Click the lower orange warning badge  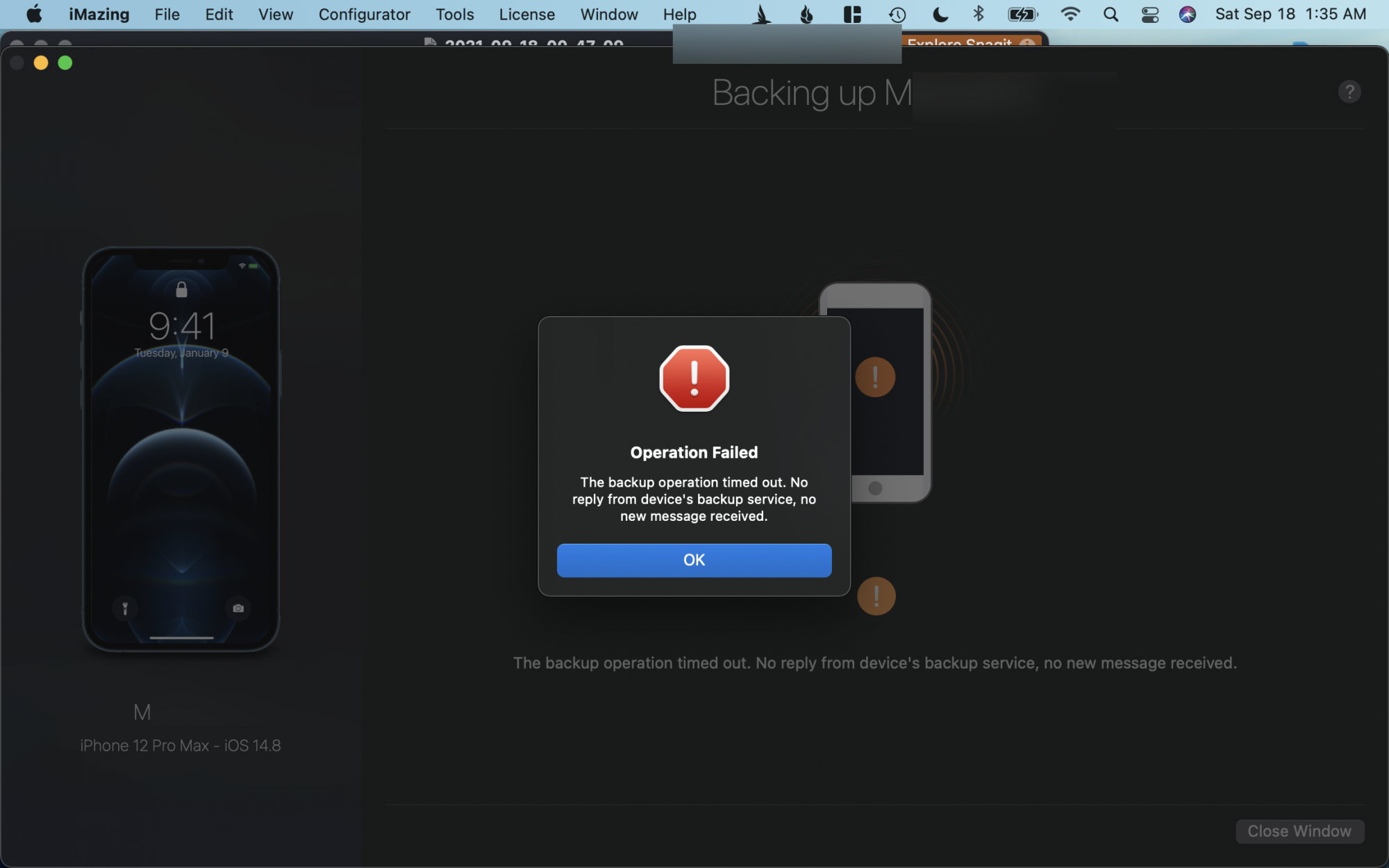click(876, 596)
